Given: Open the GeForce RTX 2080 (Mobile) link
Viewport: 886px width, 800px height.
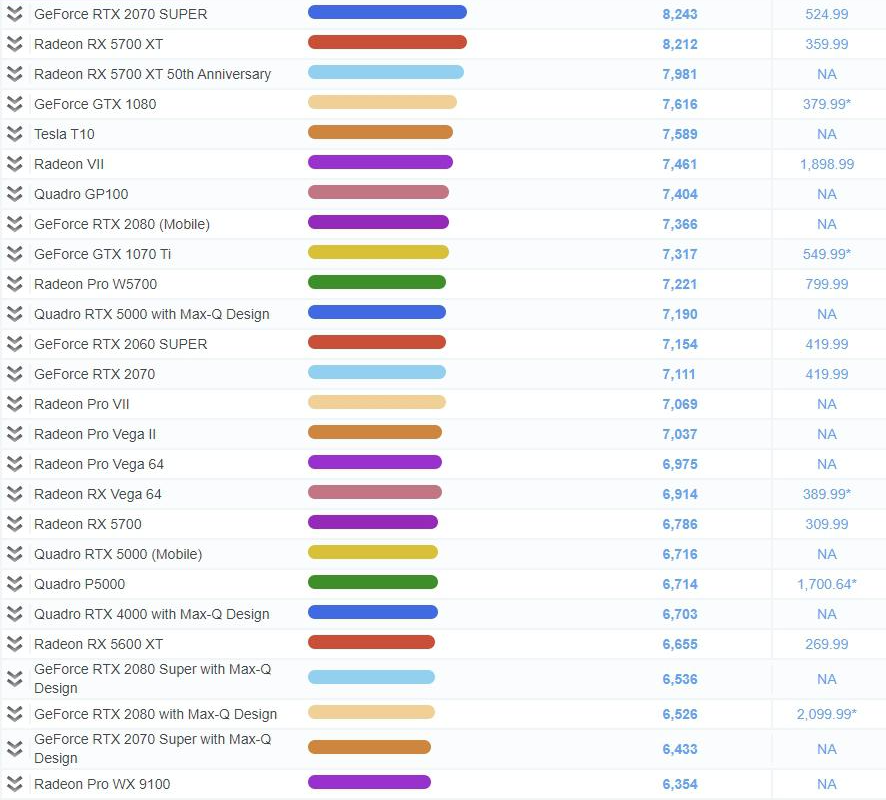Looking at the screenshot, I should click(x=122, y=224).
